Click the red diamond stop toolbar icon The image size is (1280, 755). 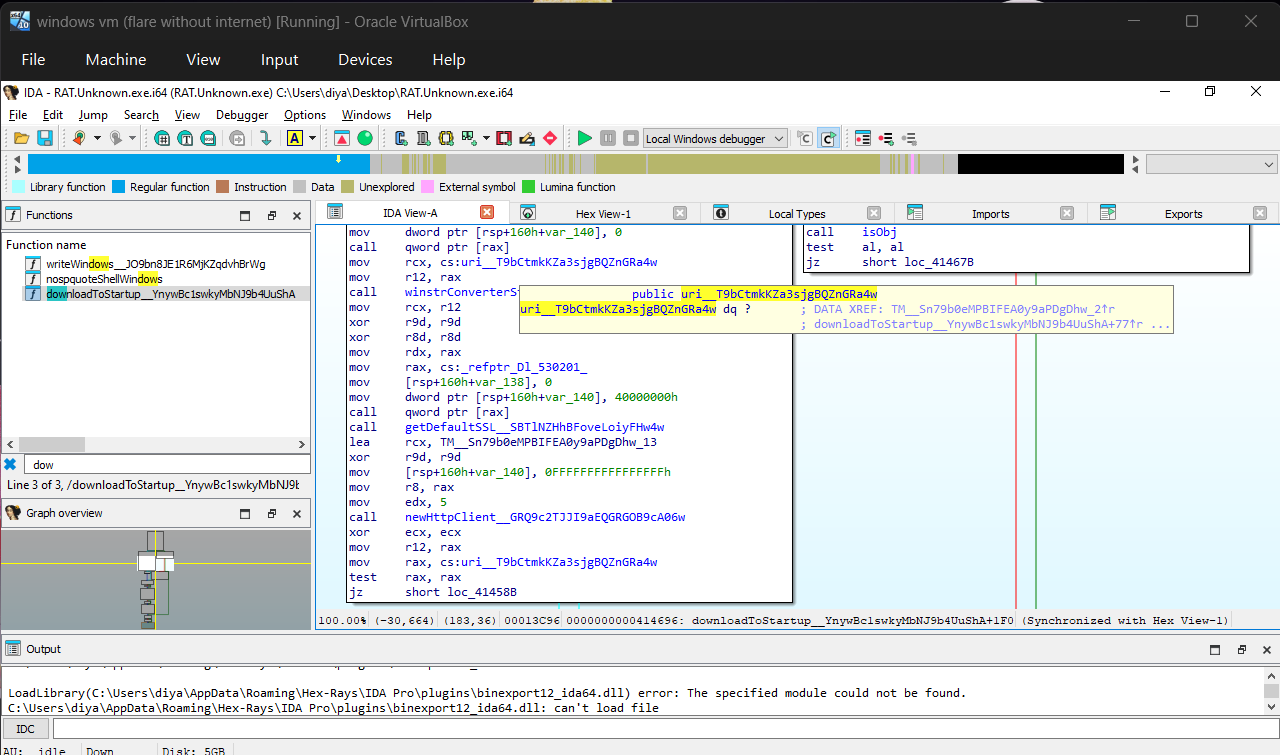tap(550, 138)
